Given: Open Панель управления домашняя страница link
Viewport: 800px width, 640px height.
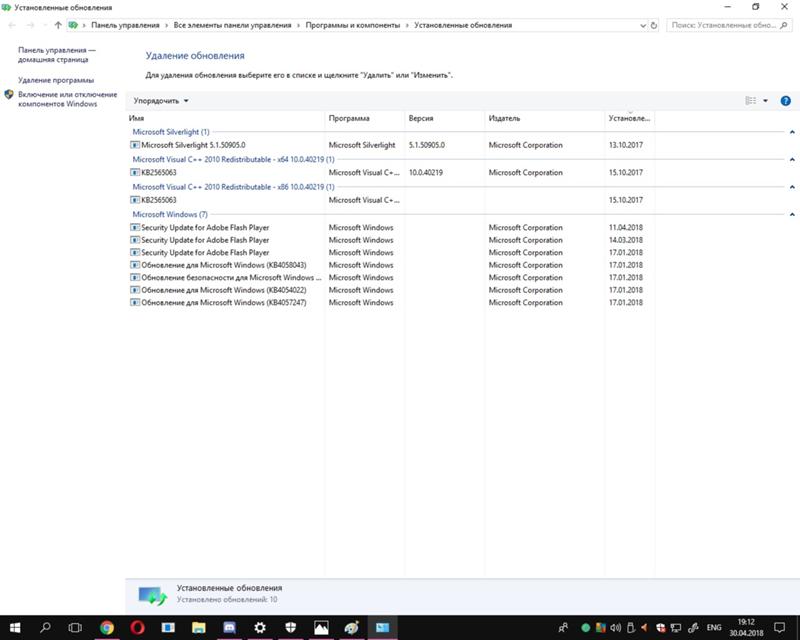Looking at the screenshot, I should coord(57,55).
